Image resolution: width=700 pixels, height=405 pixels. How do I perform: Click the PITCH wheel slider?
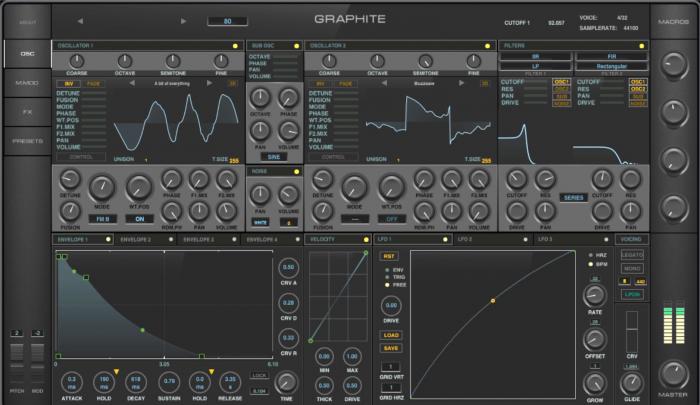pos(16,358)
